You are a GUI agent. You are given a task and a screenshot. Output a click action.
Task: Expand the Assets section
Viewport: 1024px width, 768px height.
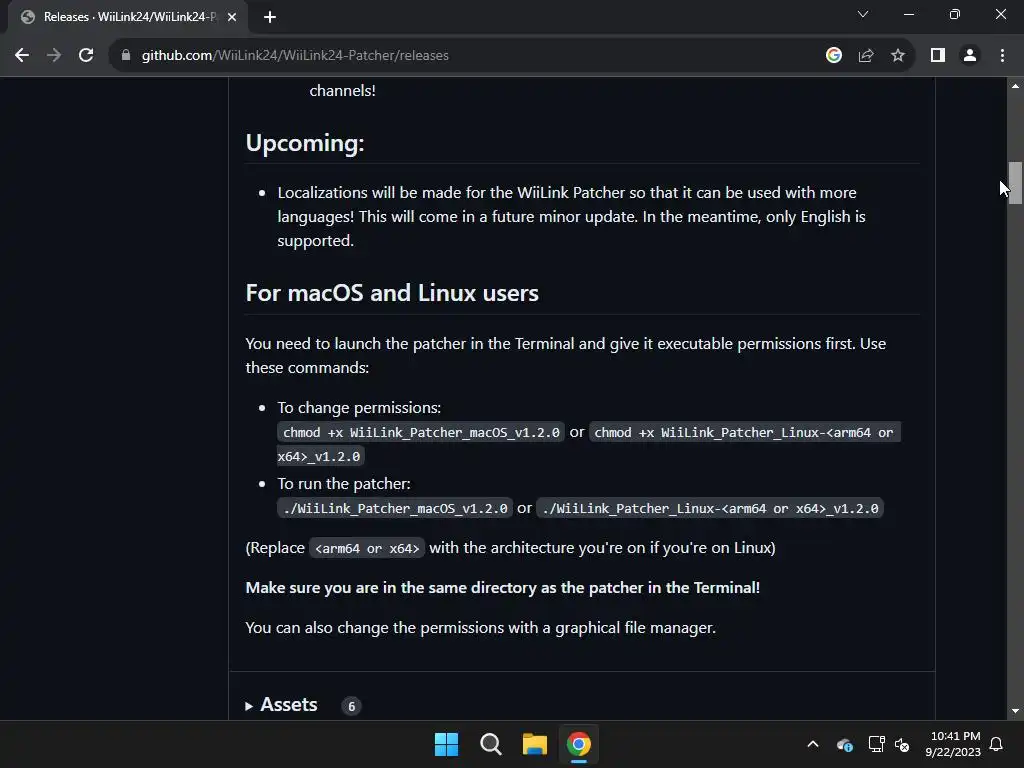click(x=281, y=705)
